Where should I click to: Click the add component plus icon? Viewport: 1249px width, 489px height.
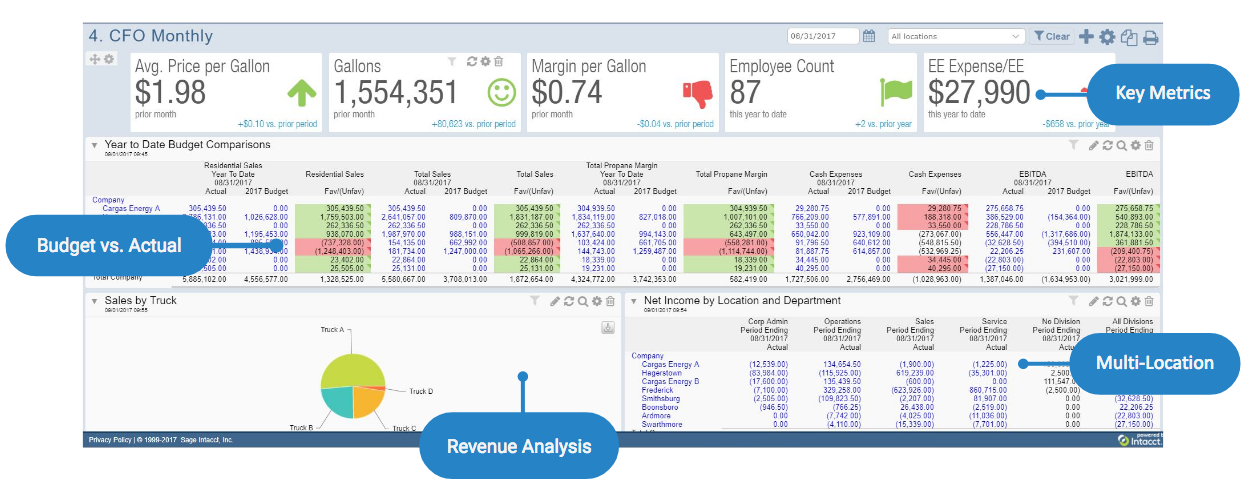coord(1085,37)
